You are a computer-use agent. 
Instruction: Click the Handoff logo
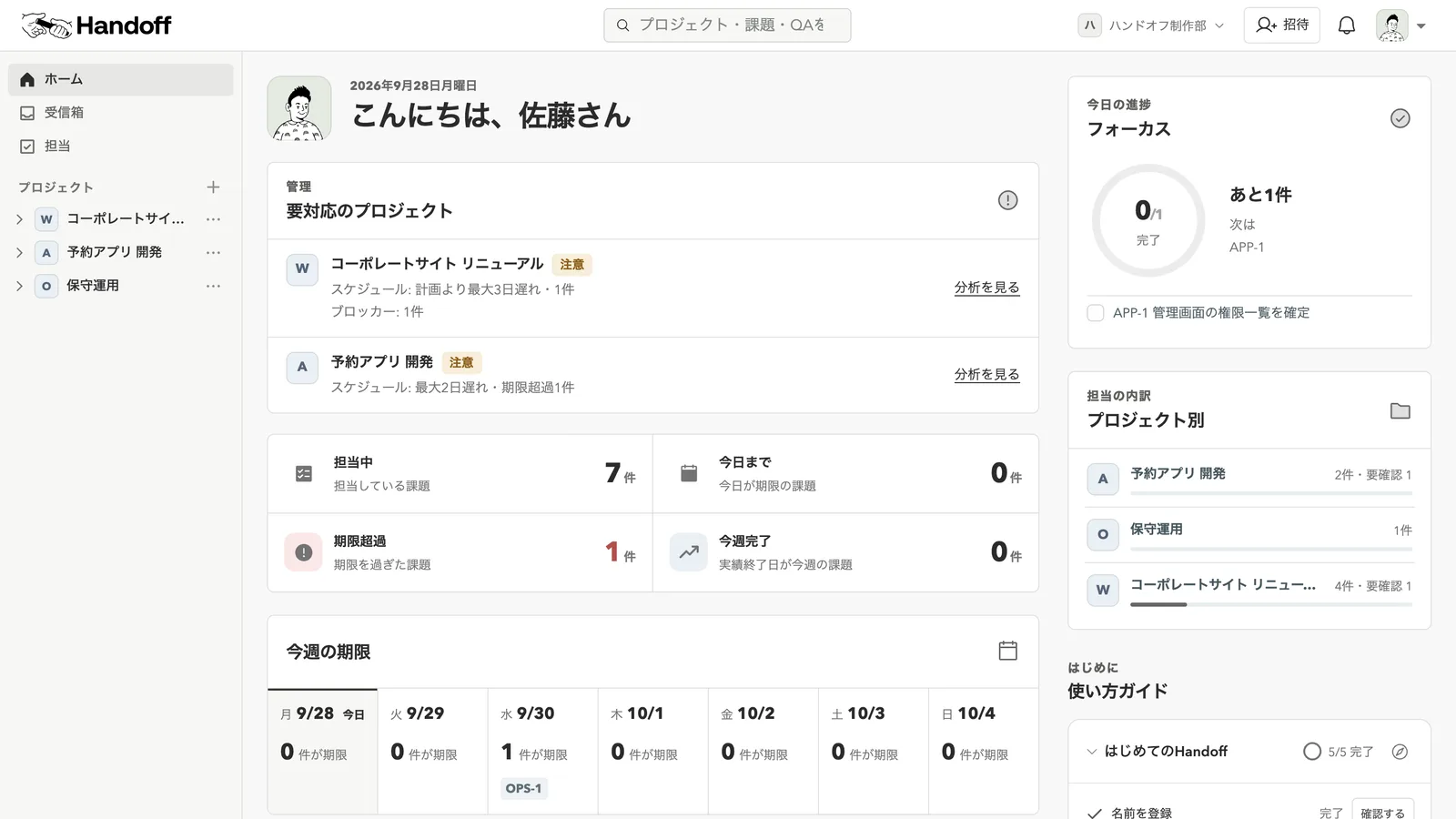(x=96, y=25)
